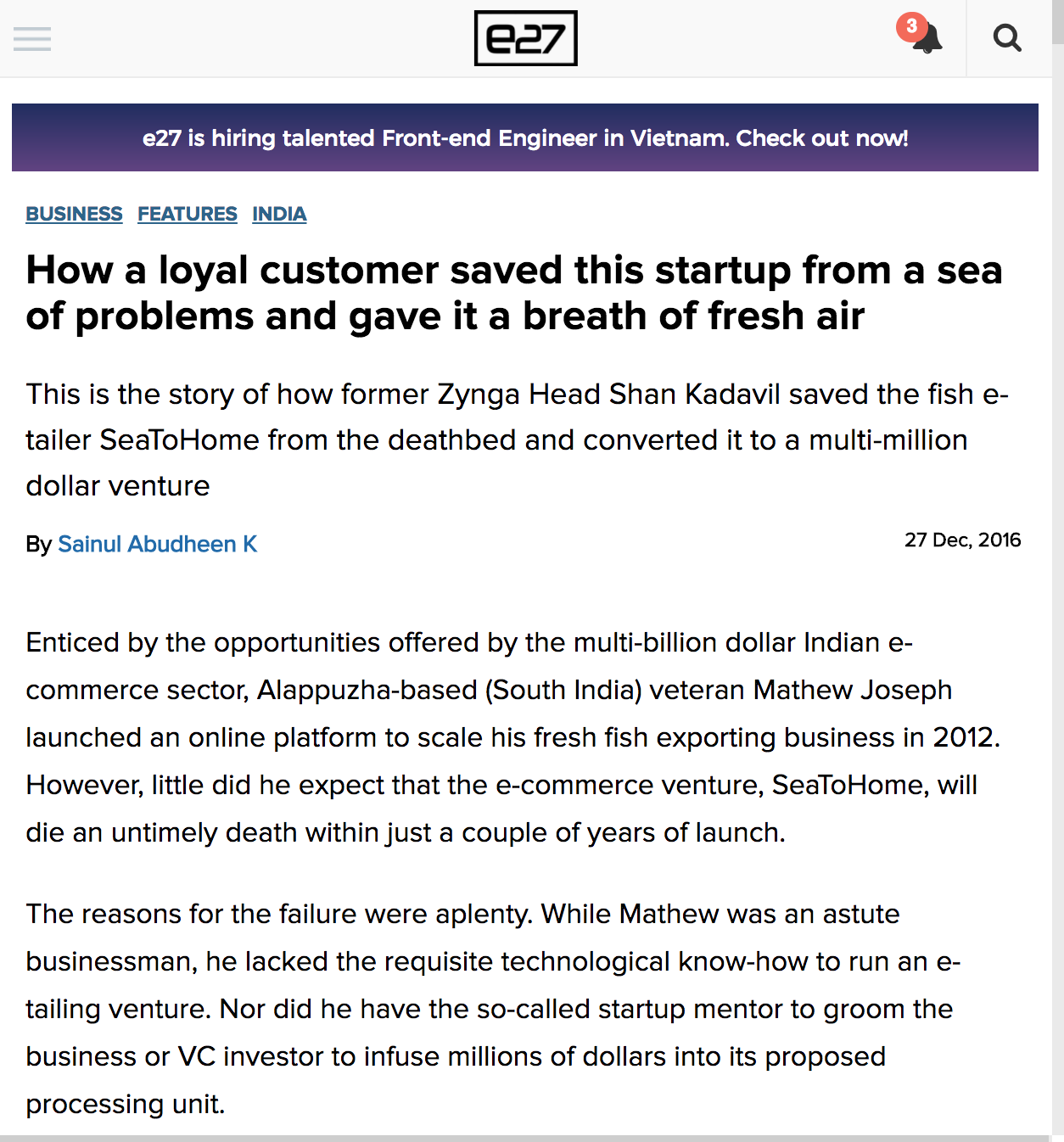Image resolution: width=1064 pixels, height=1142 pixels.
Task: Open author Sainul Abudheen K's profile
Action: 157,544
